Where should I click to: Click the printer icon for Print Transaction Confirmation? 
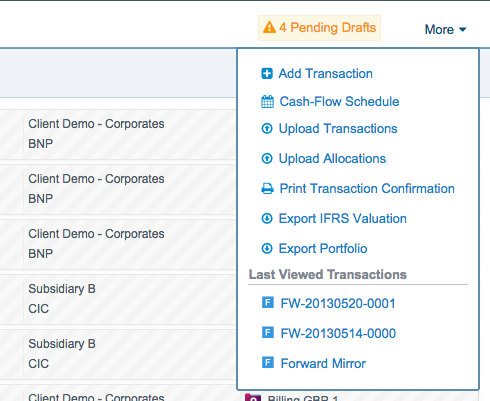267,189
